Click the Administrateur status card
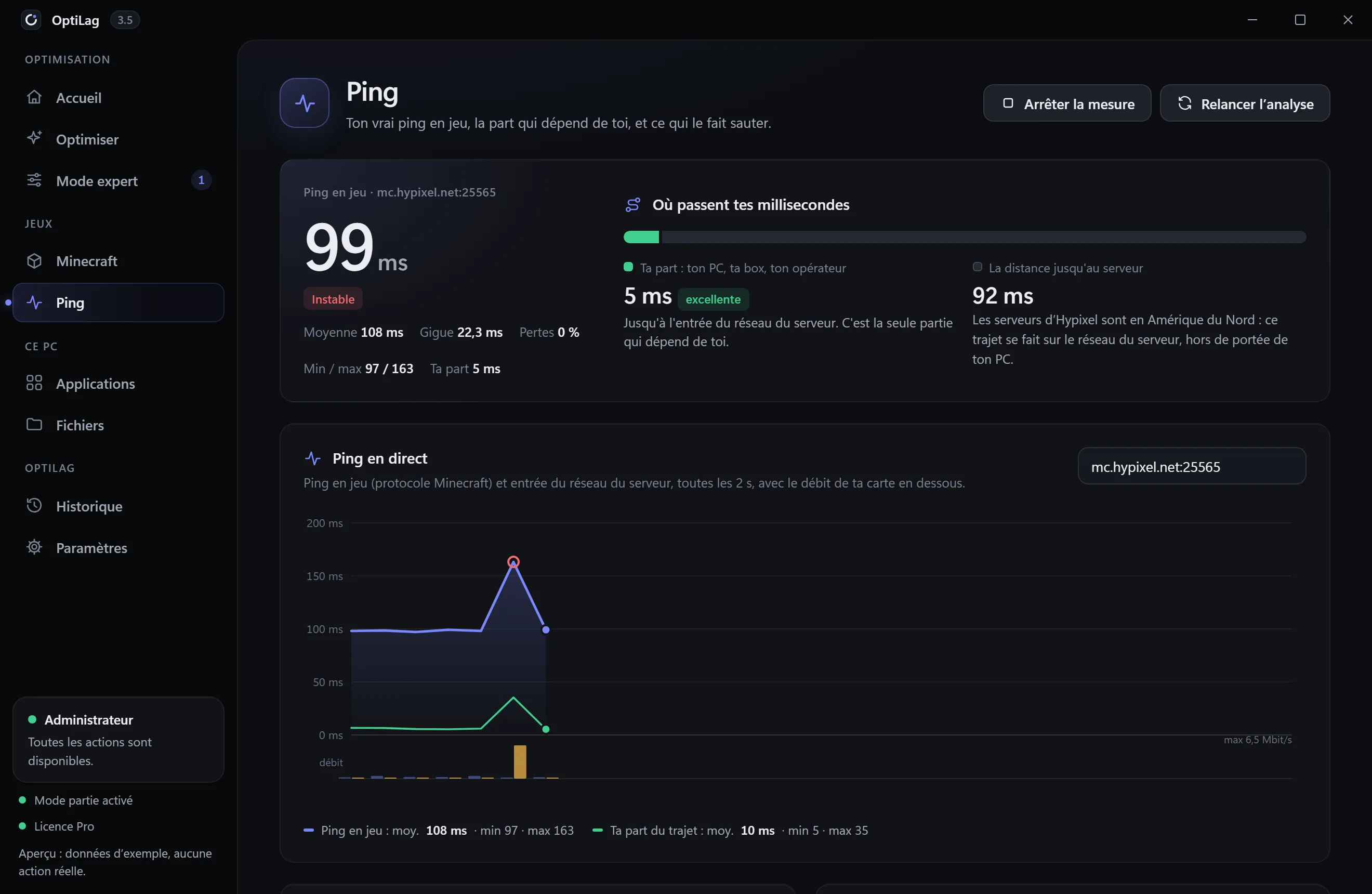 (x=118, y=740)
